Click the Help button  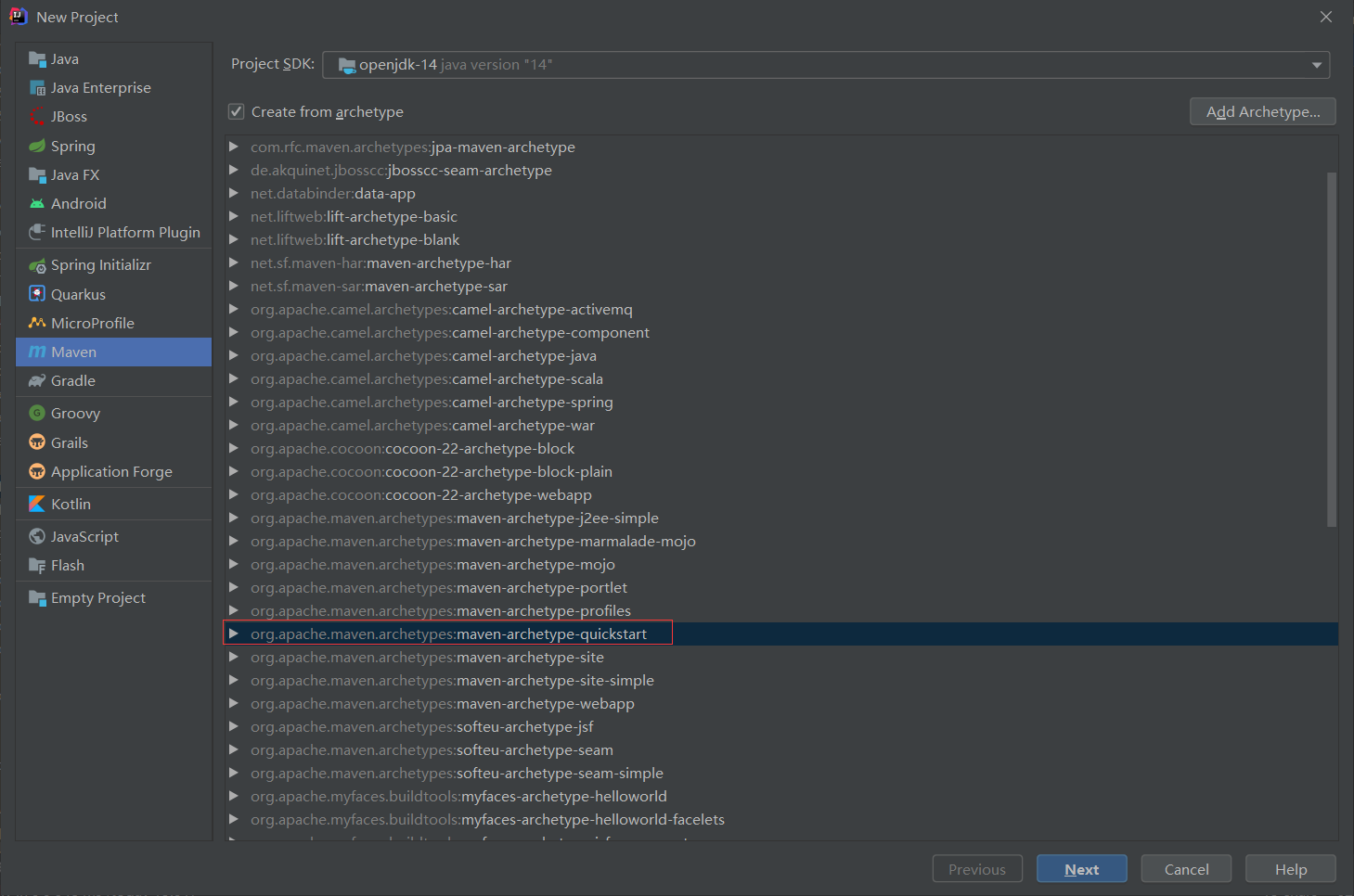coord(1291,869)
